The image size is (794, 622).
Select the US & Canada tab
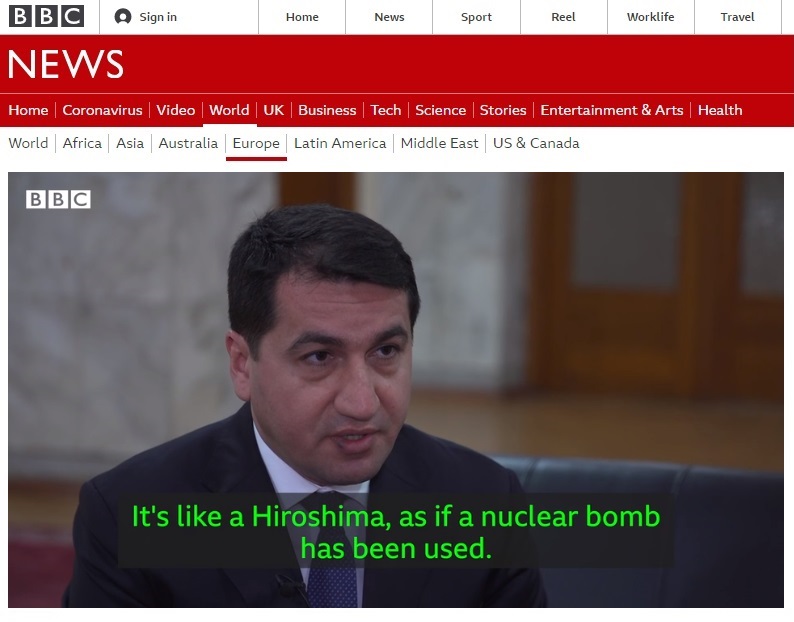point(536,143)
